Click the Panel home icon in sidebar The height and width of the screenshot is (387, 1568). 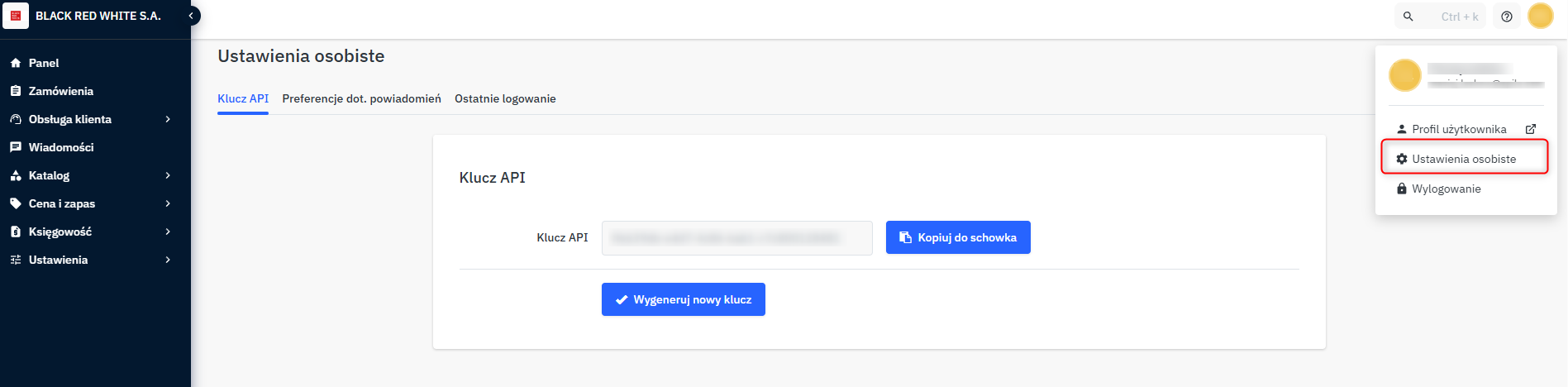pyautogui.click(x=15, y=63)
